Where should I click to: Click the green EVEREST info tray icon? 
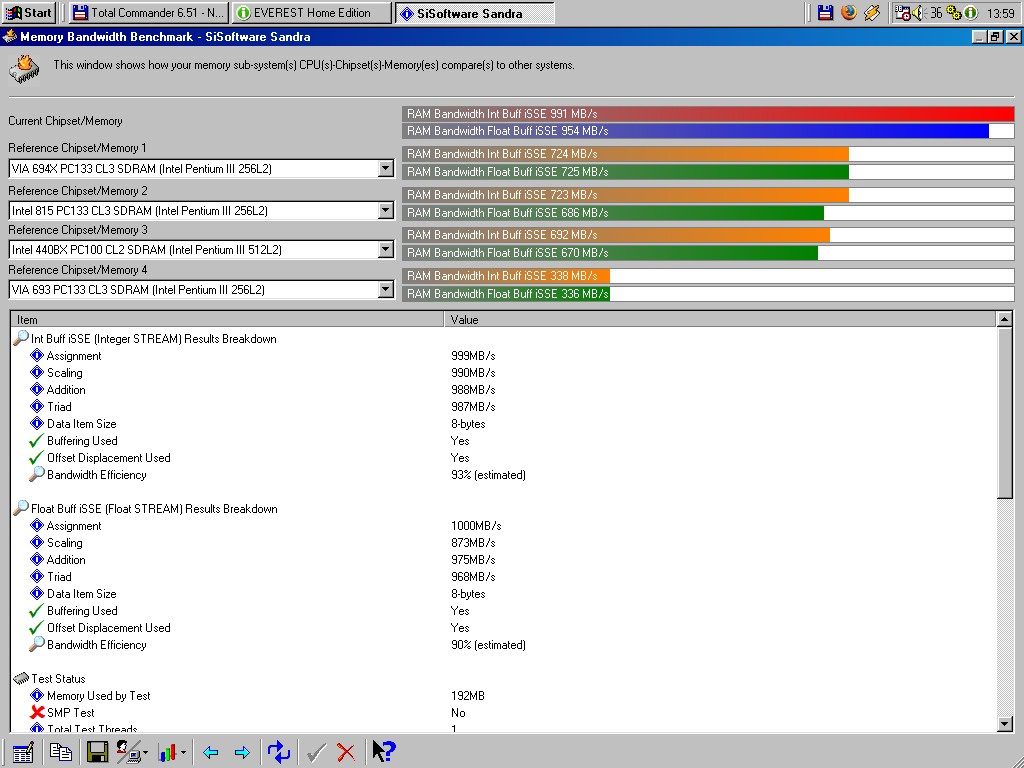(970, 12)
